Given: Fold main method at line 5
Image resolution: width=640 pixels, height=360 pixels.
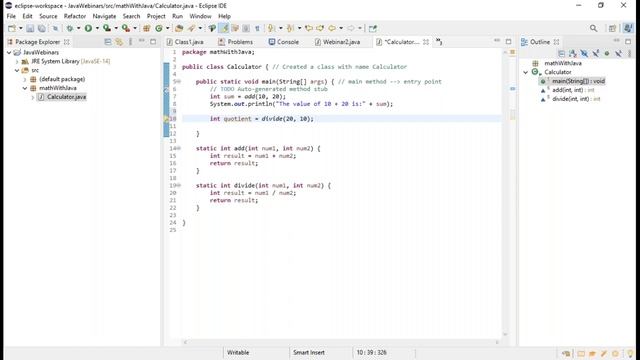Looking at the screenshot, I should point(179,82).
